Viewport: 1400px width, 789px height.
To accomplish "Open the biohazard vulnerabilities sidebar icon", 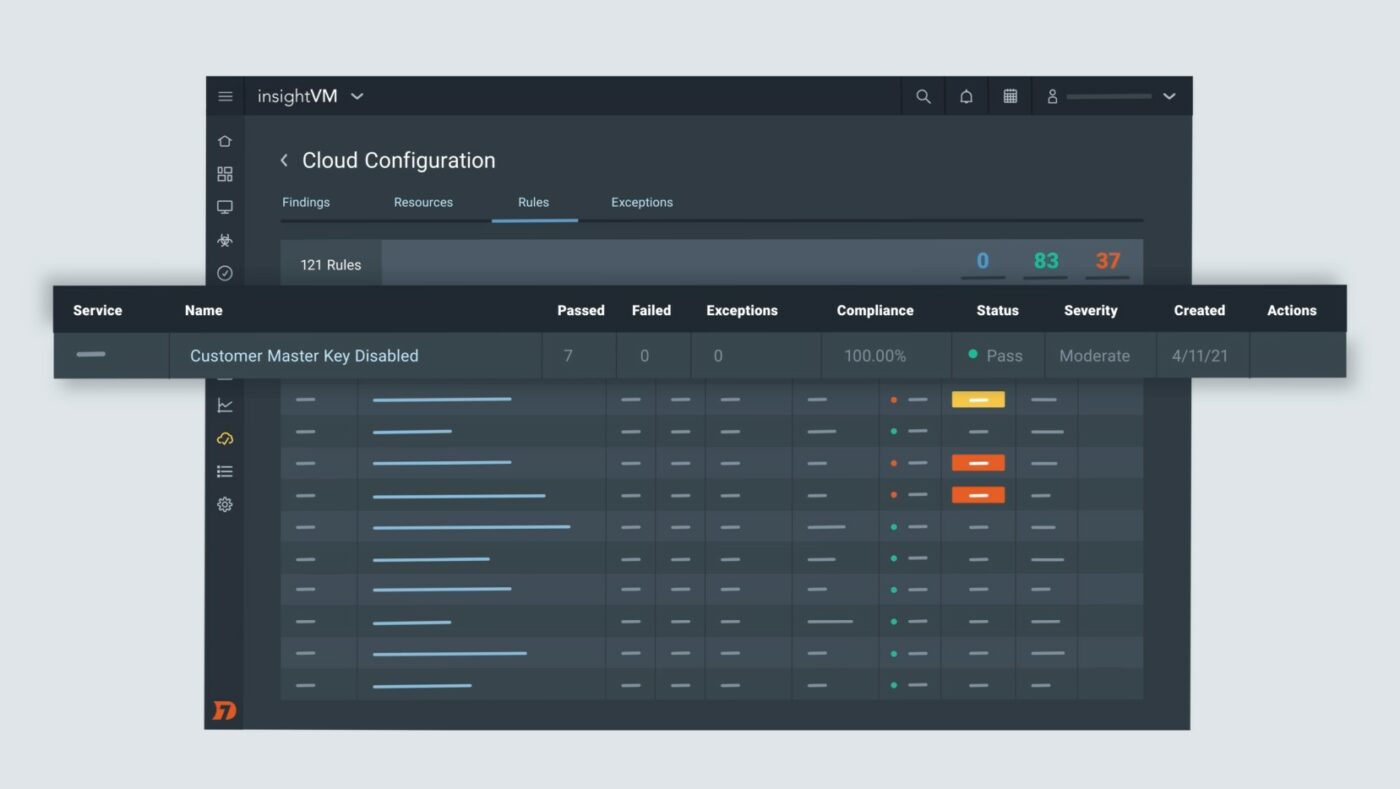I will (x=225, y=240).
